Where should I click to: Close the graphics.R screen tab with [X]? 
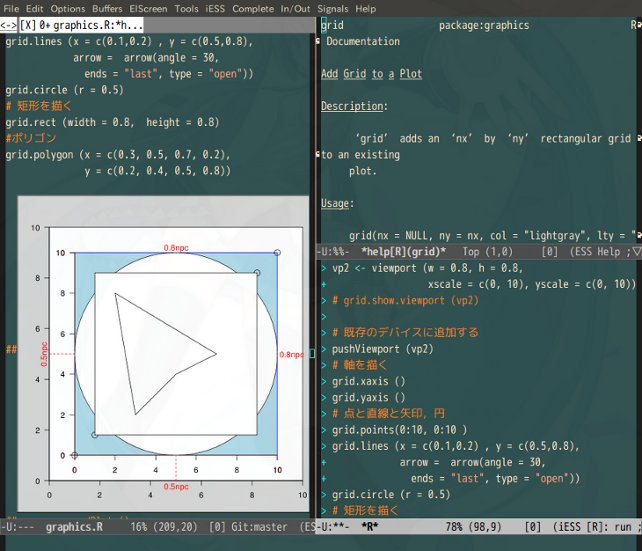[29, 25]
